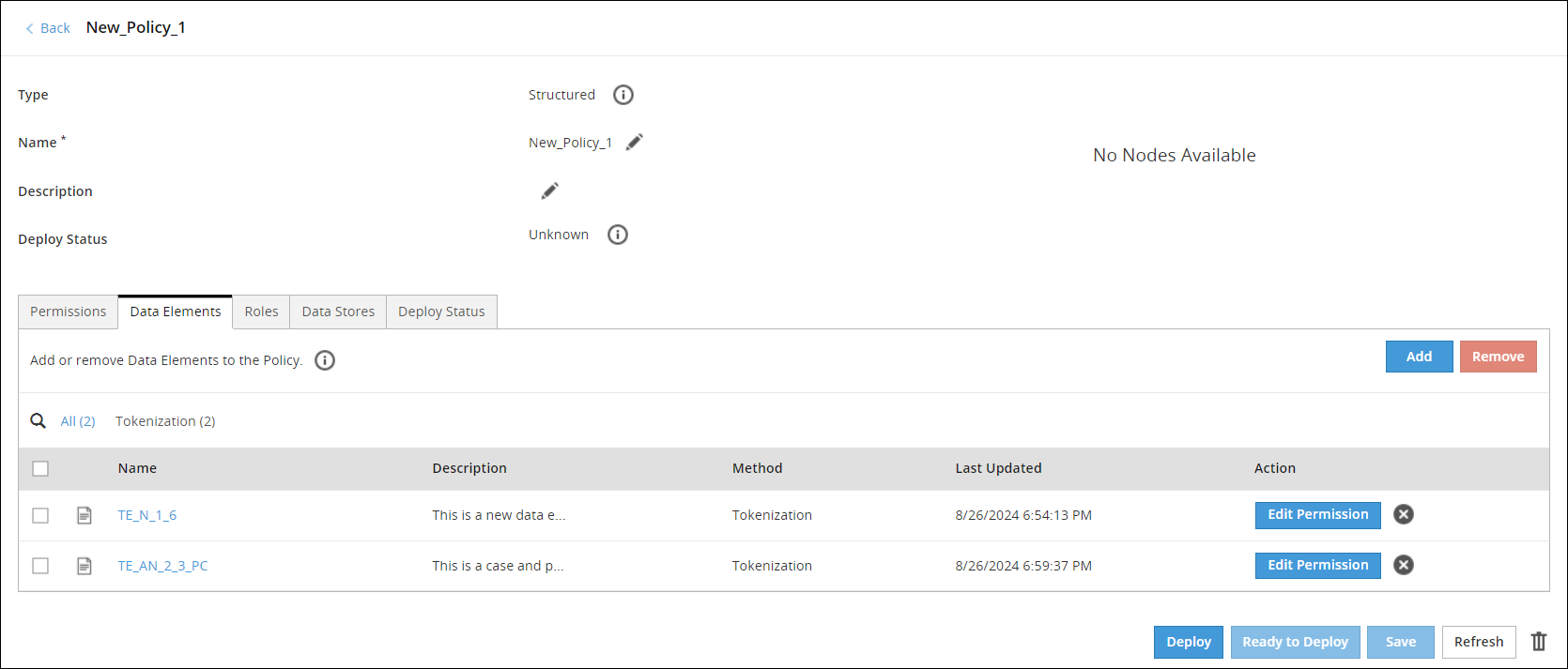Go Back using the chevron link
The height and width of the screenshot is (669, 1568).
click(48, 28)
